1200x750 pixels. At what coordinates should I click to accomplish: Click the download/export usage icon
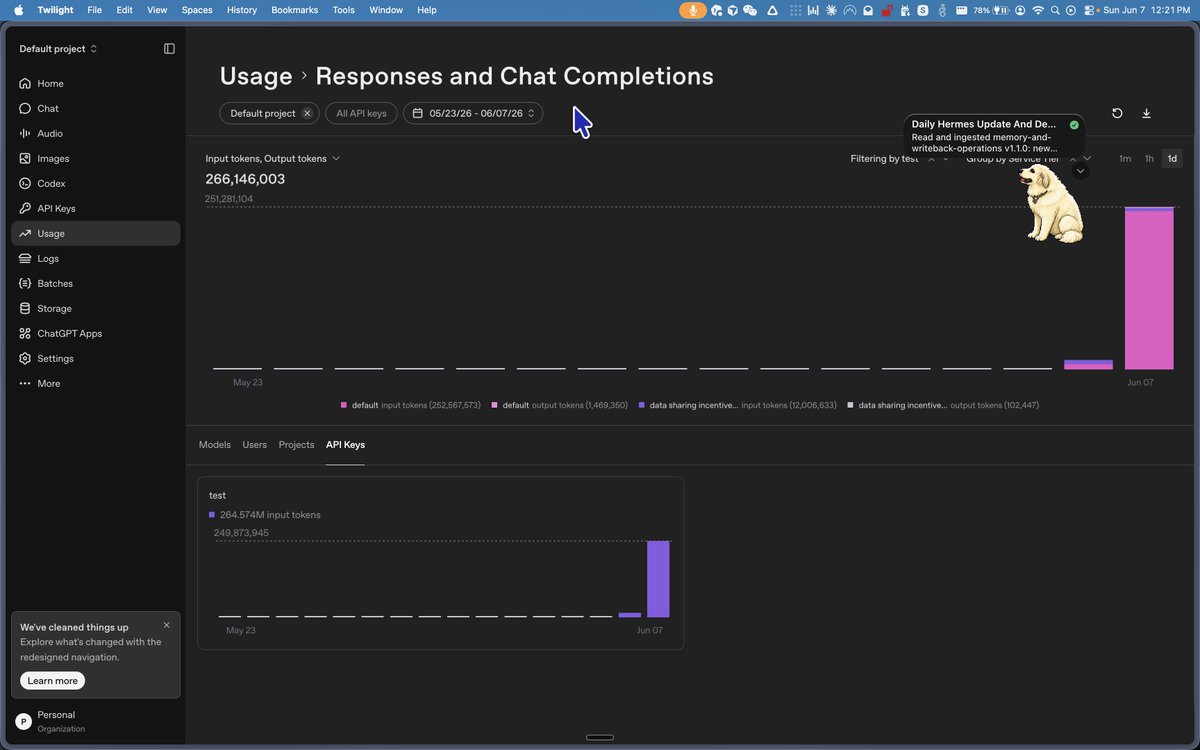[1146, 113]
